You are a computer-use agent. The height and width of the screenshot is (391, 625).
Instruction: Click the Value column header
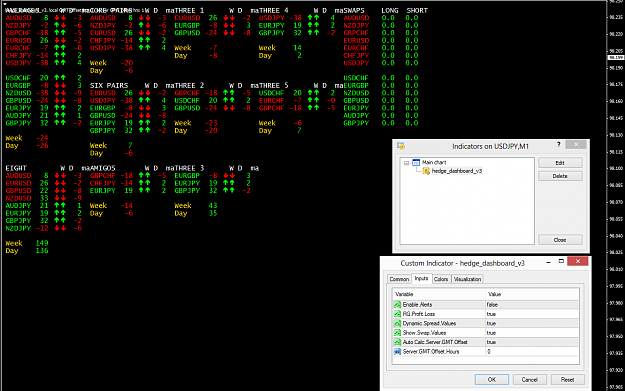pyautogui.click(x=532, y=294)
